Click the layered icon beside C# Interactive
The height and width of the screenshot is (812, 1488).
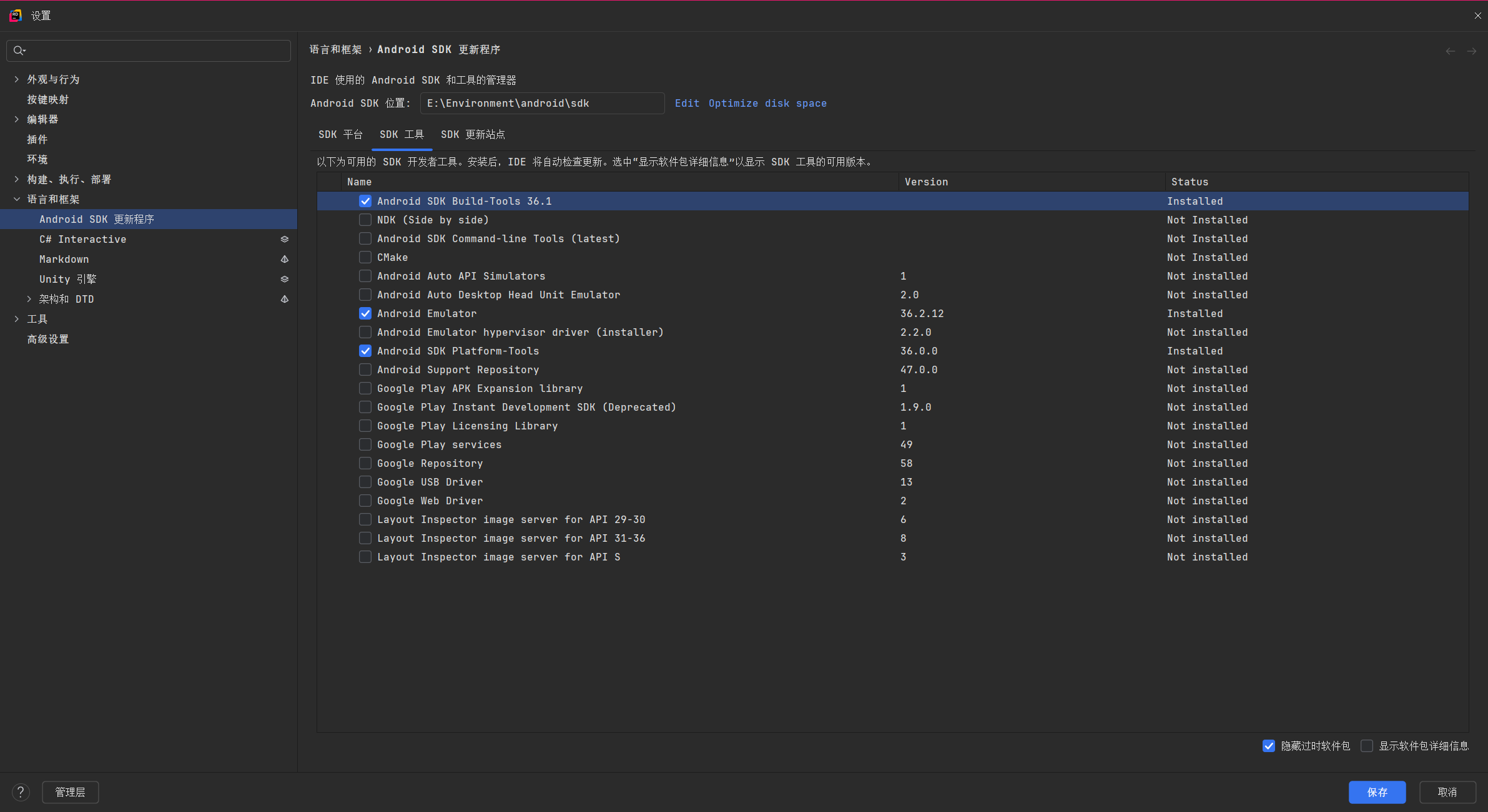point(284,239)
